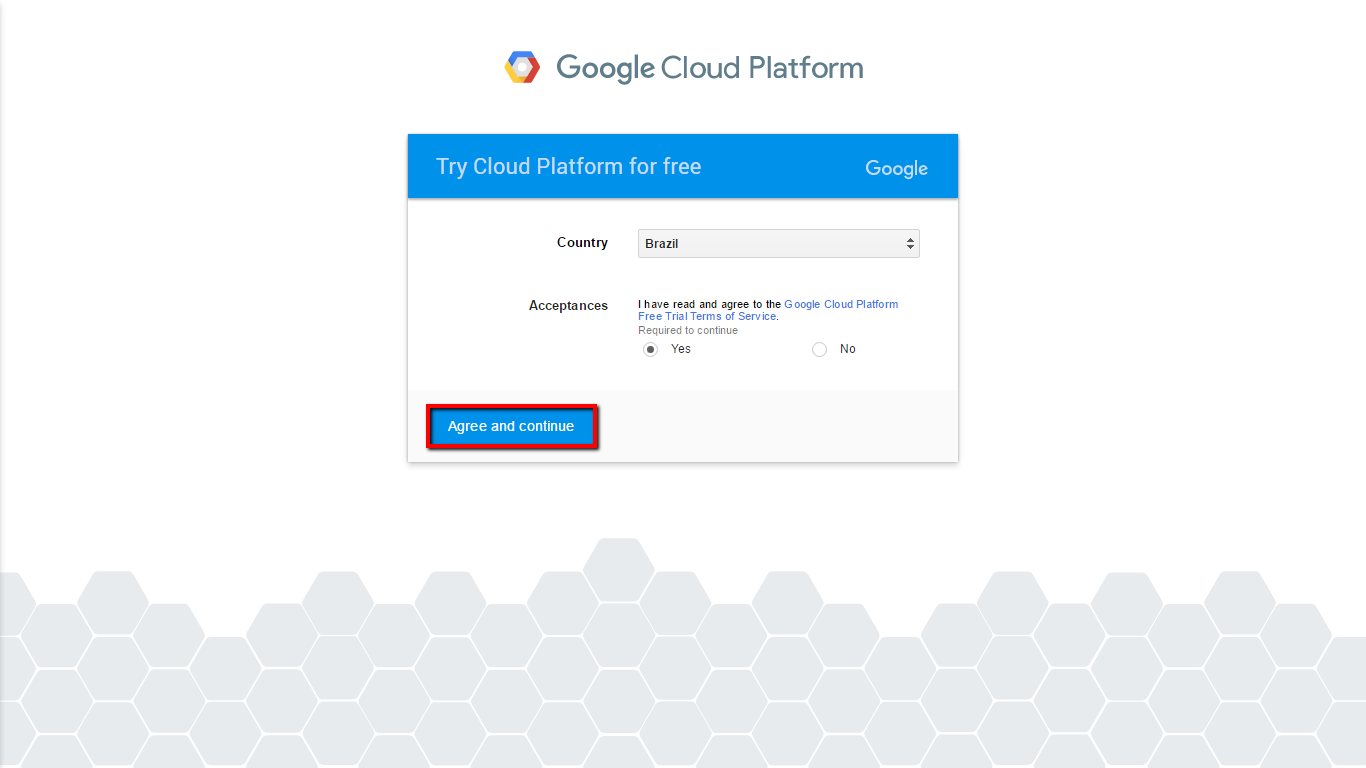Viewport: 1366px width, 768px height.
Task: Click the "No" label text
Action: (848, 349)
